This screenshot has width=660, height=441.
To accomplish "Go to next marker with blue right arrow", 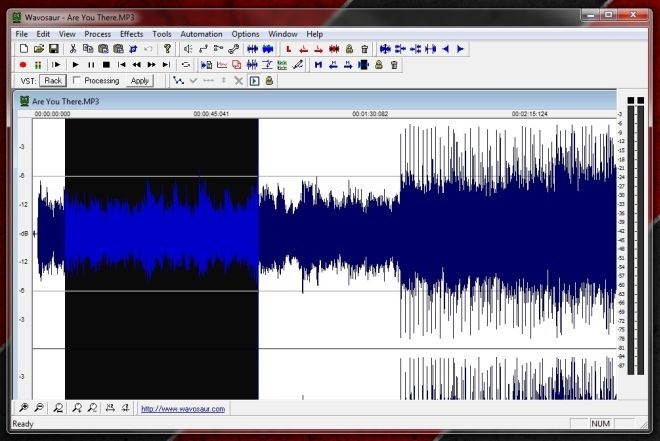I will [348, 65].
